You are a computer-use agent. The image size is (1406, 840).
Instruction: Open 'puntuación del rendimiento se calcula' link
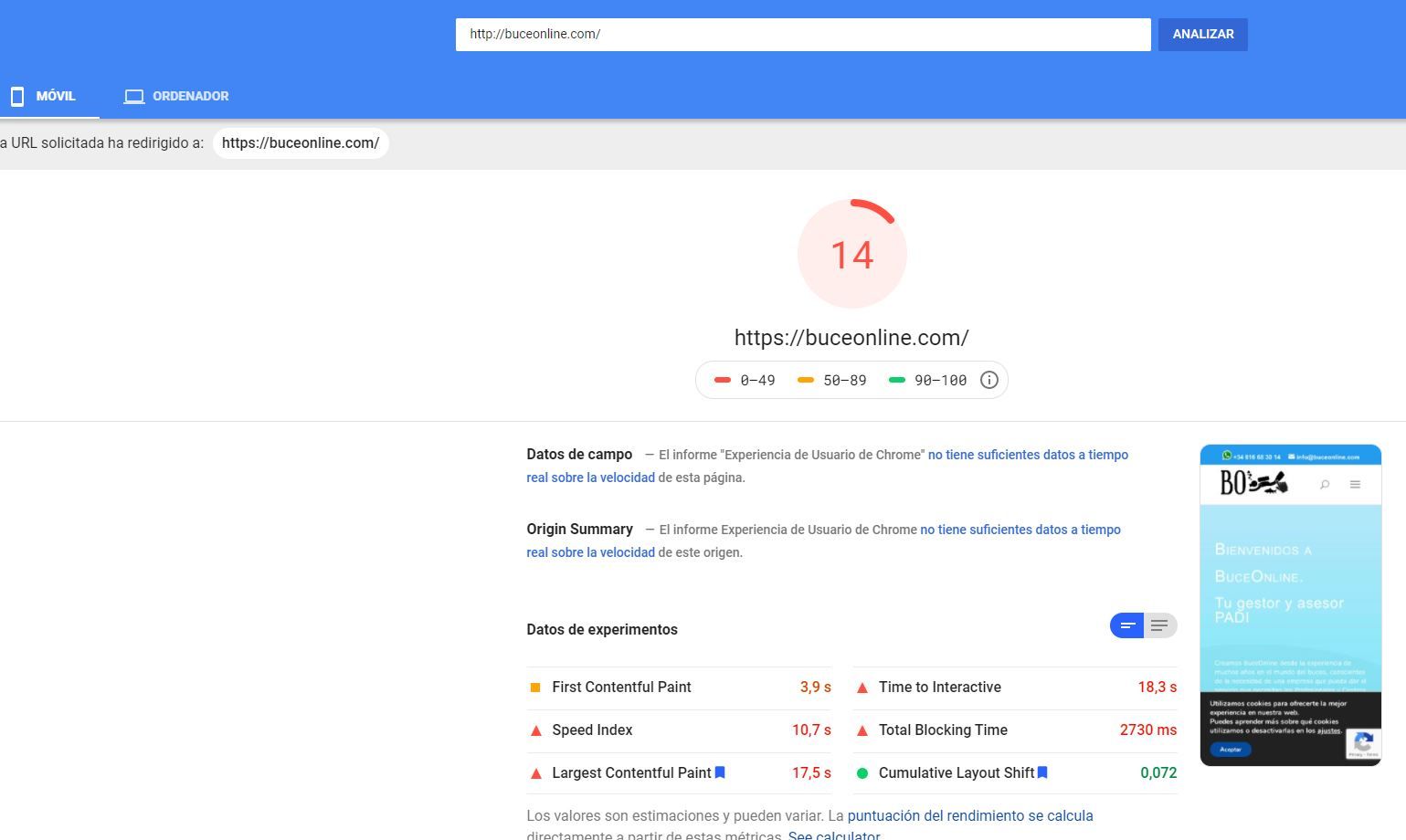tap(970, 816)
